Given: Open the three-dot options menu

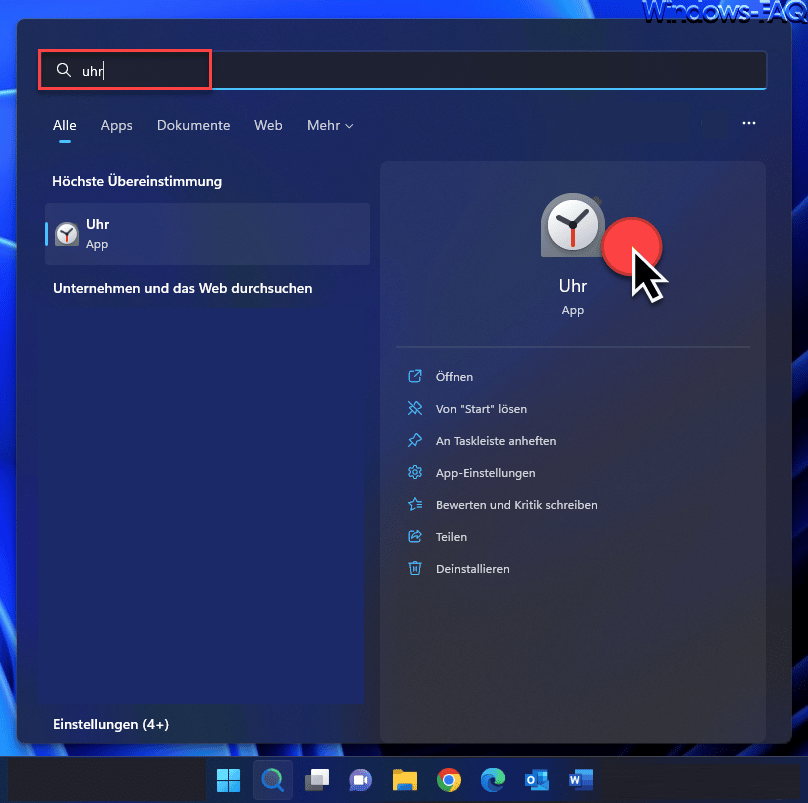Looking at the screenshot, I should point(748,123).
